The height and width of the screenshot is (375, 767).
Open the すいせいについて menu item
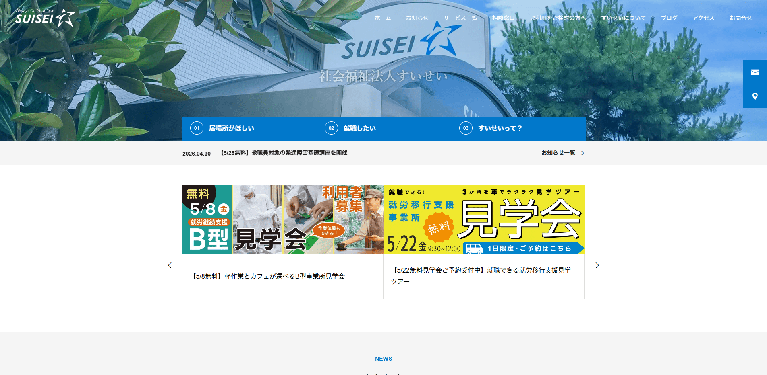click(623, 18)
